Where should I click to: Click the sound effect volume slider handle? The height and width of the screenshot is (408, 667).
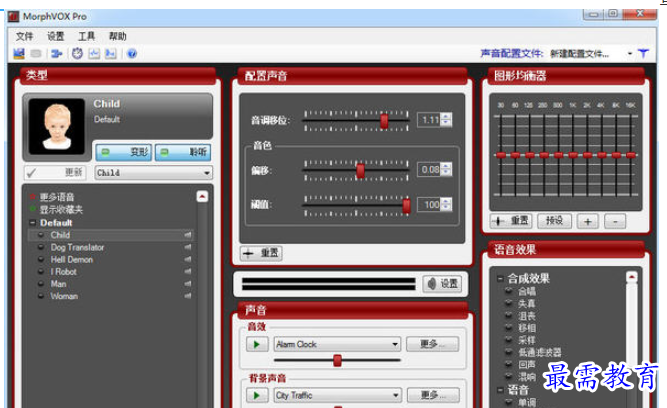tap(337, 360)
